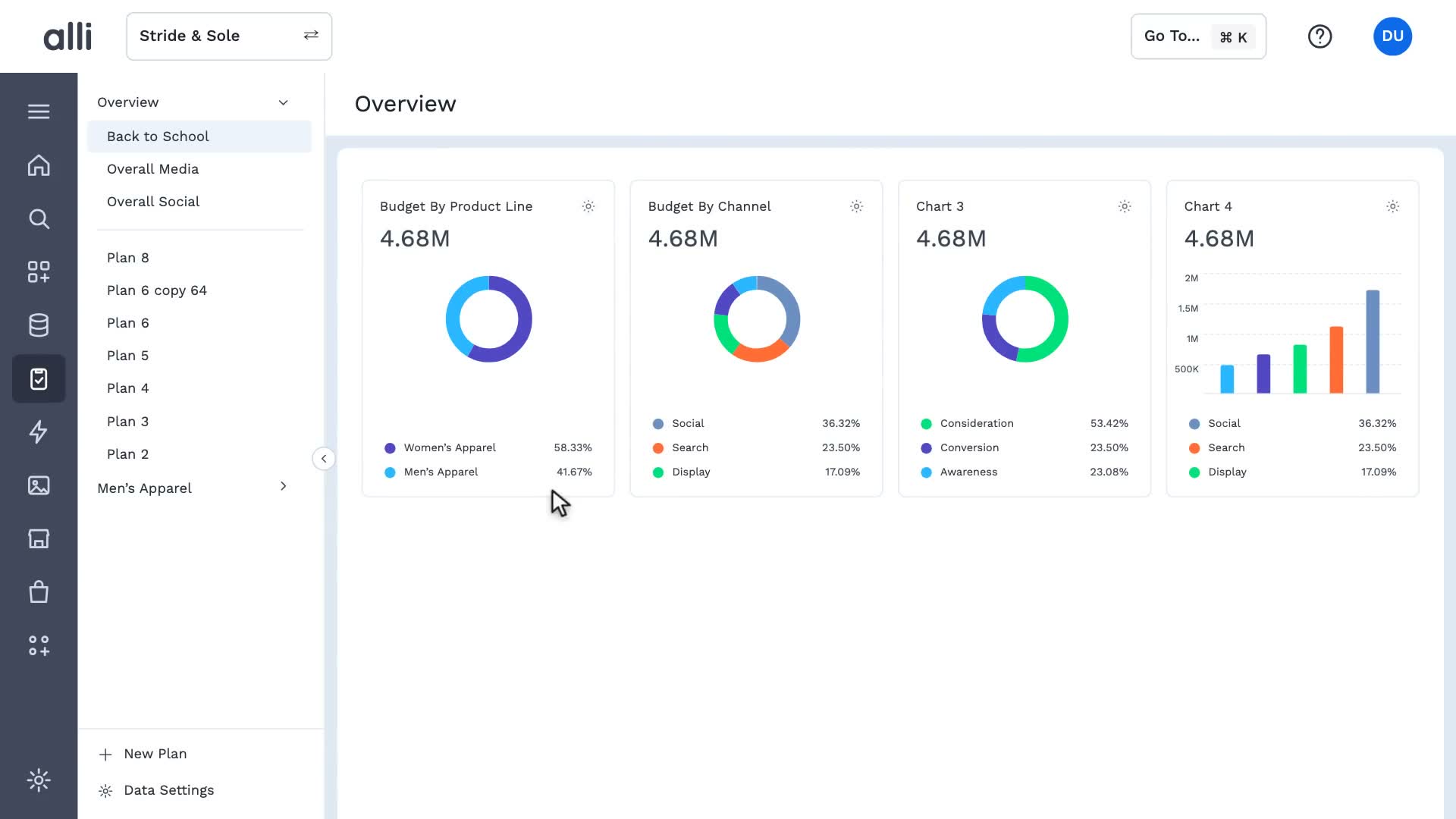
Task: Open the Go To command search
Action: coord(1198,36)
